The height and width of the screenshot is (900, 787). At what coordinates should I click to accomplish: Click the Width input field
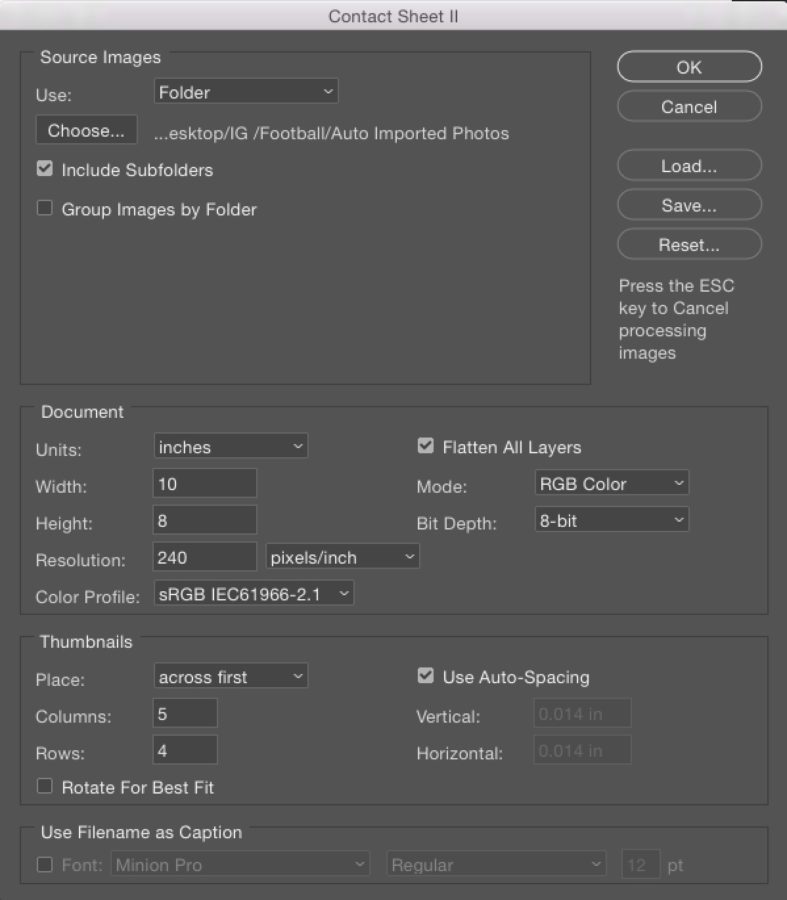[204, 483]
